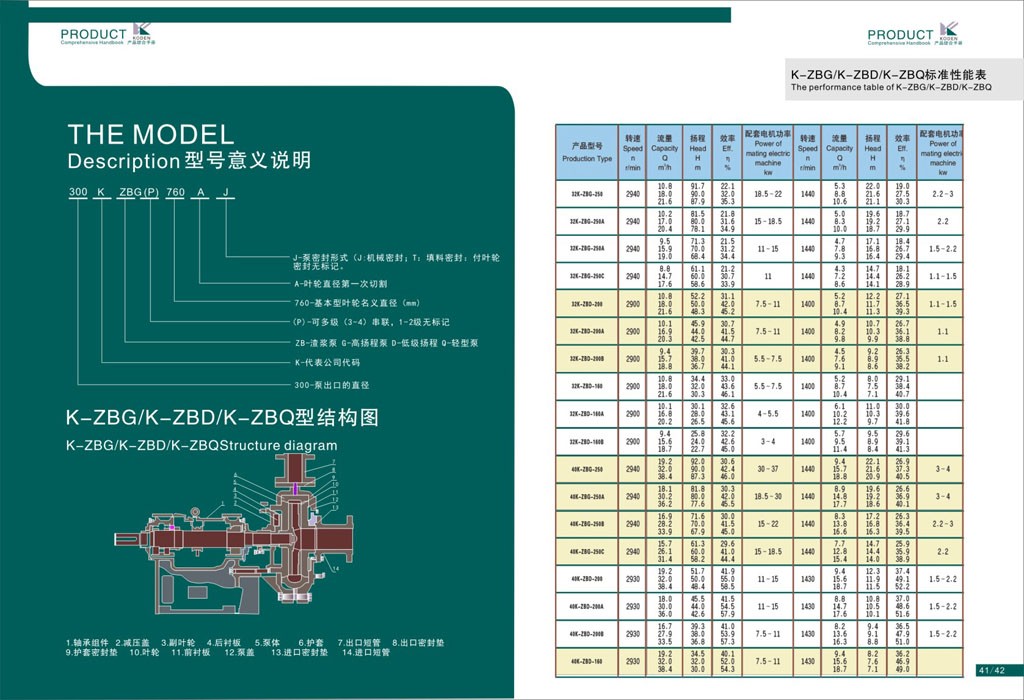This screenshot has width=1024, height=700.
Task: Click the performance table title text
Action: [x=890, y=81]
